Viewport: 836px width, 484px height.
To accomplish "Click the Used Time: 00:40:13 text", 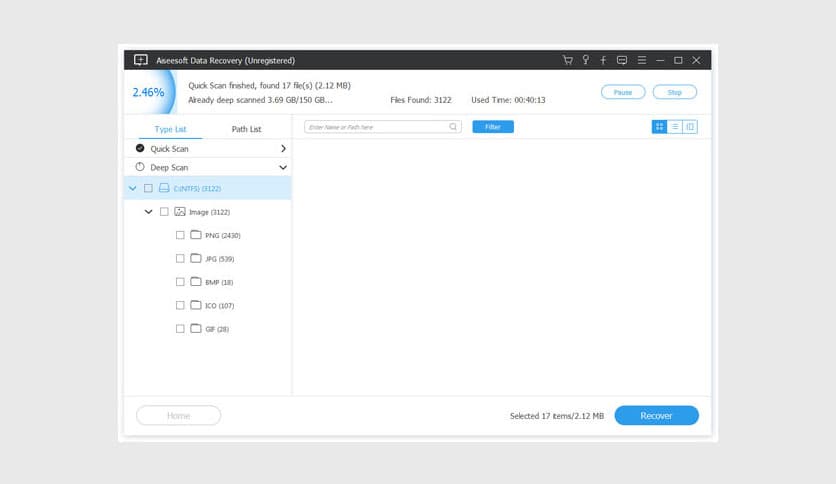I will pos(508,100).
